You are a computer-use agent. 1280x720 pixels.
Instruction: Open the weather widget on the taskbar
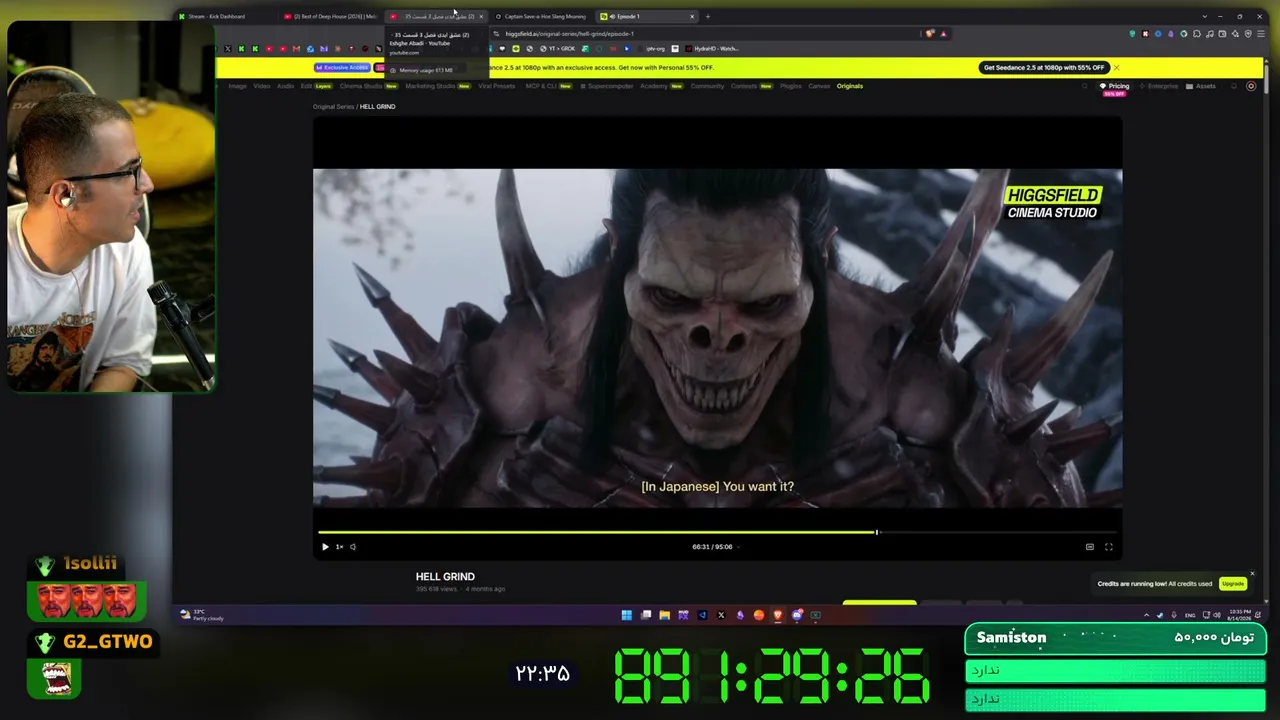click(x=203, y=615)
